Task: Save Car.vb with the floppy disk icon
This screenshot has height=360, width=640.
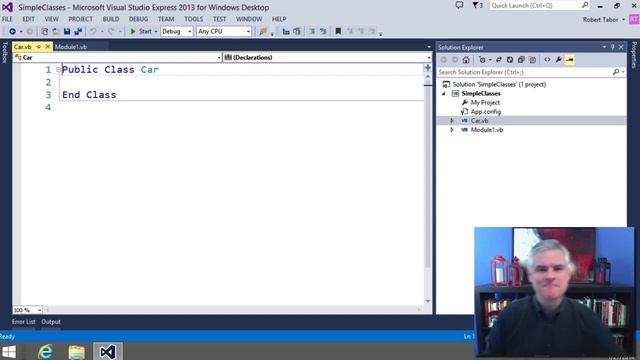Action: click(67, 31)
